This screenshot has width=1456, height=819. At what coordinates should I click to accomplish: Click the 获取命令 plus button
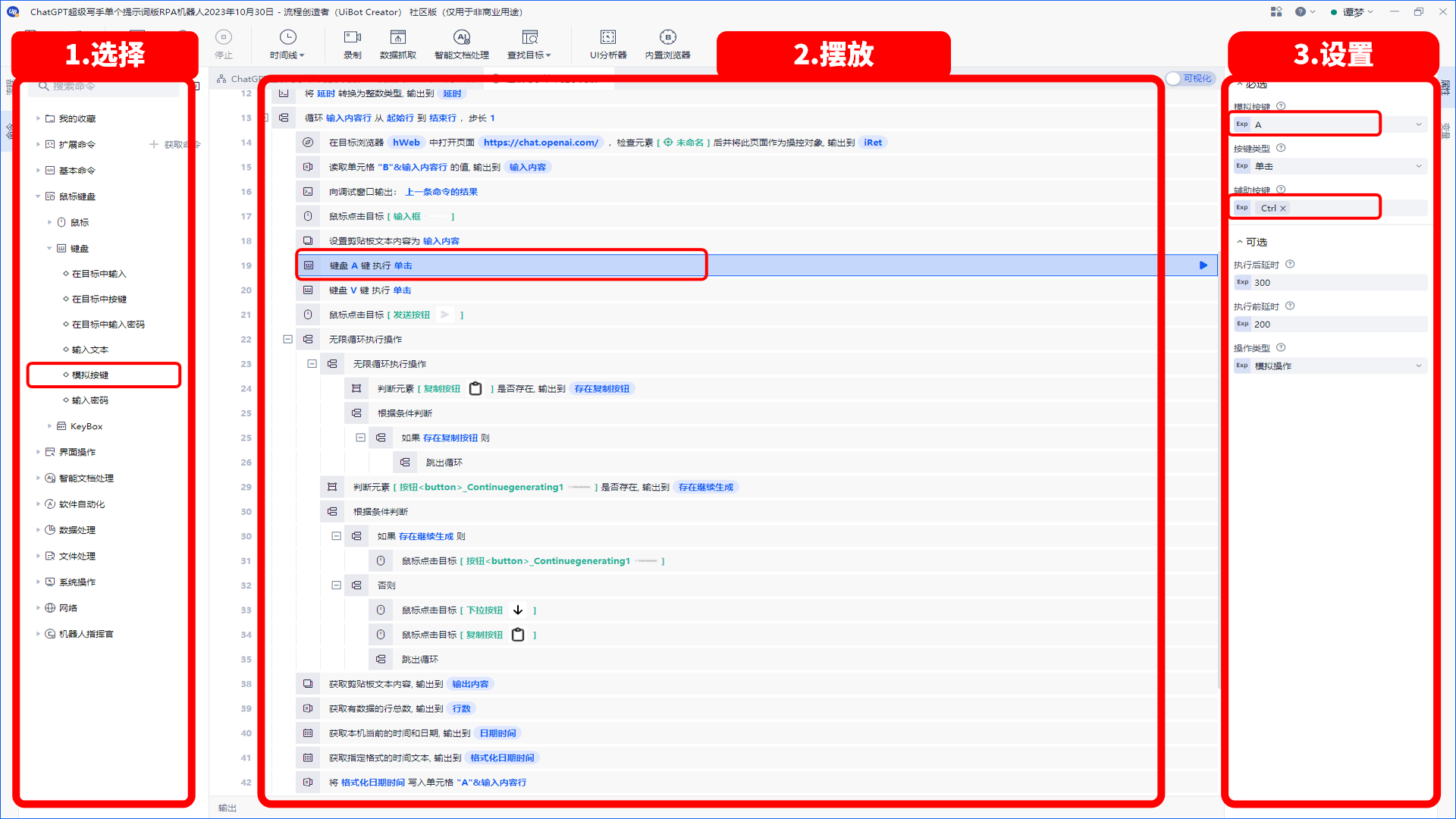(174, 145)
